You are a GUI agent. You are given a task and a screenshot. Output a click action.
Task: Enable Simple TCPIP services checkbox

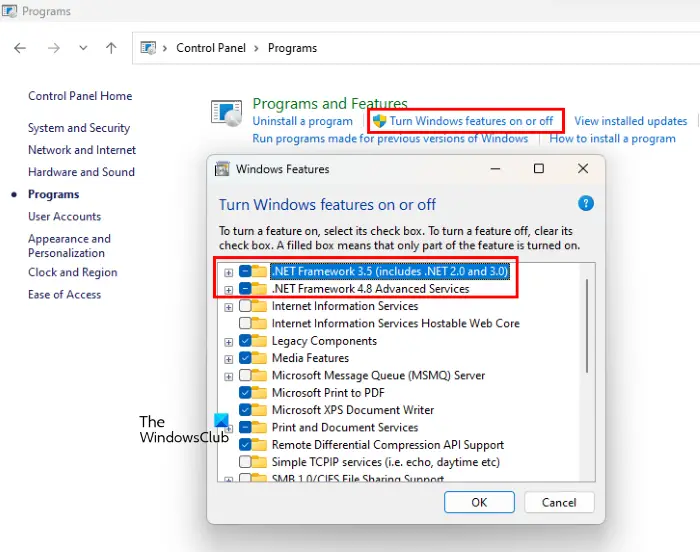pyautogui.click(x=245, y=462)
